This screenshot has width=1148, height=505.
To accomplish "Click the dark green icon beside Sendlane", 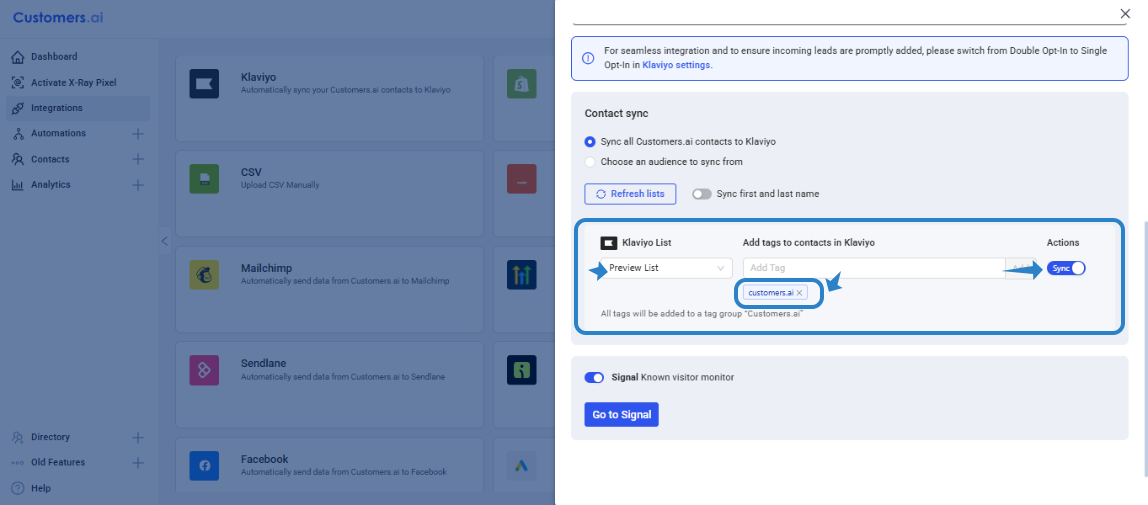I will tap(522, 370).
